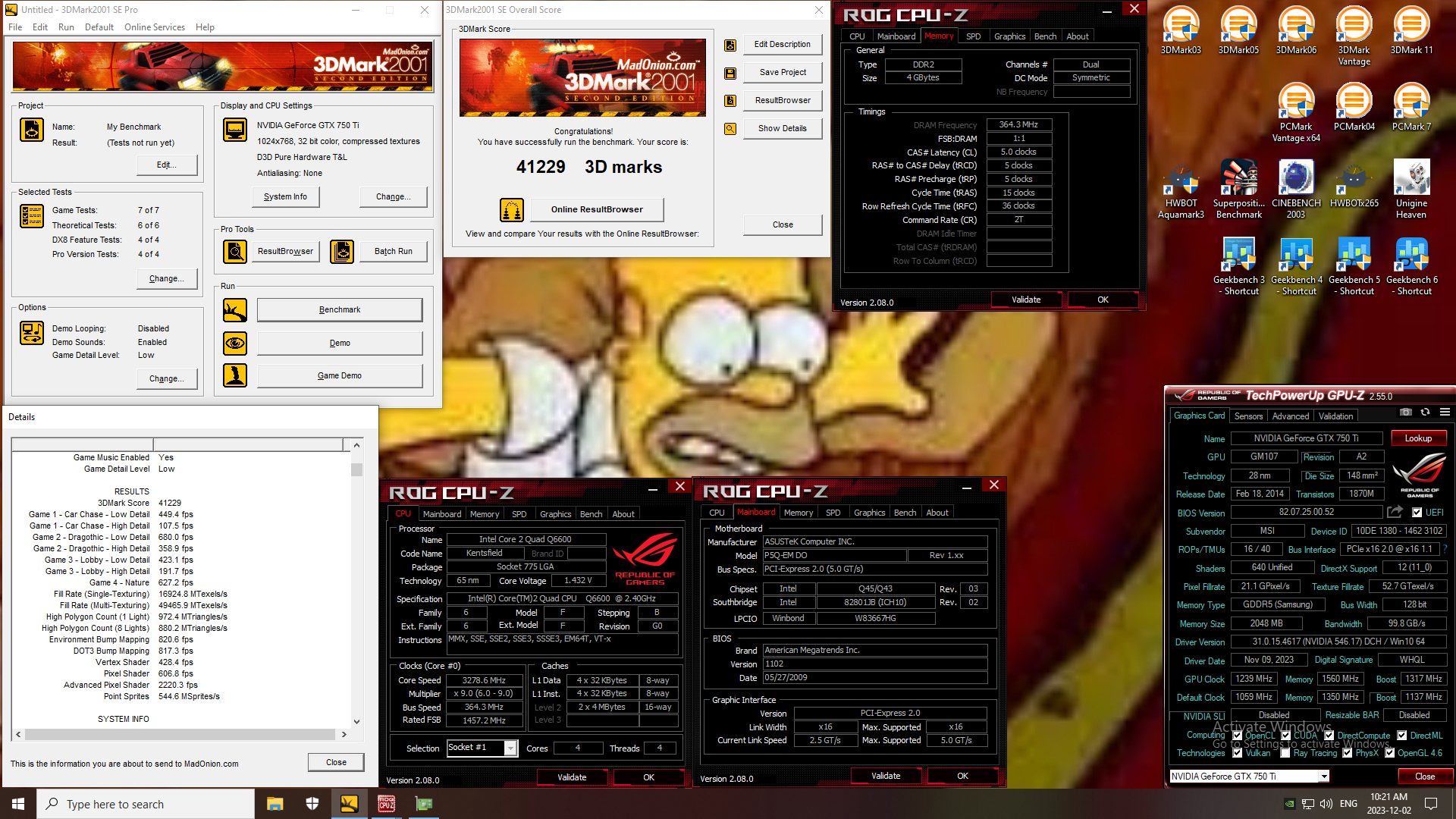Click the Online ResultBrowser icon
Viewport: 1456px width, 819px height.
pyautogui.click(x=512, y=210)
